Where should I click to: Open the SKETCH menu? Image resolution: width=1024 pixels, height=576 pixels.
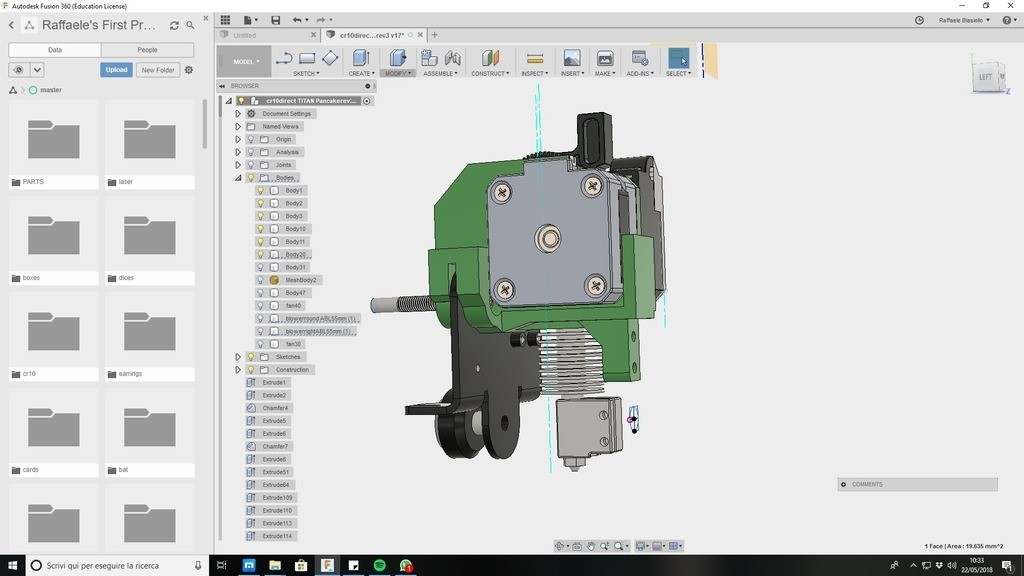click(x=306, y=74)
